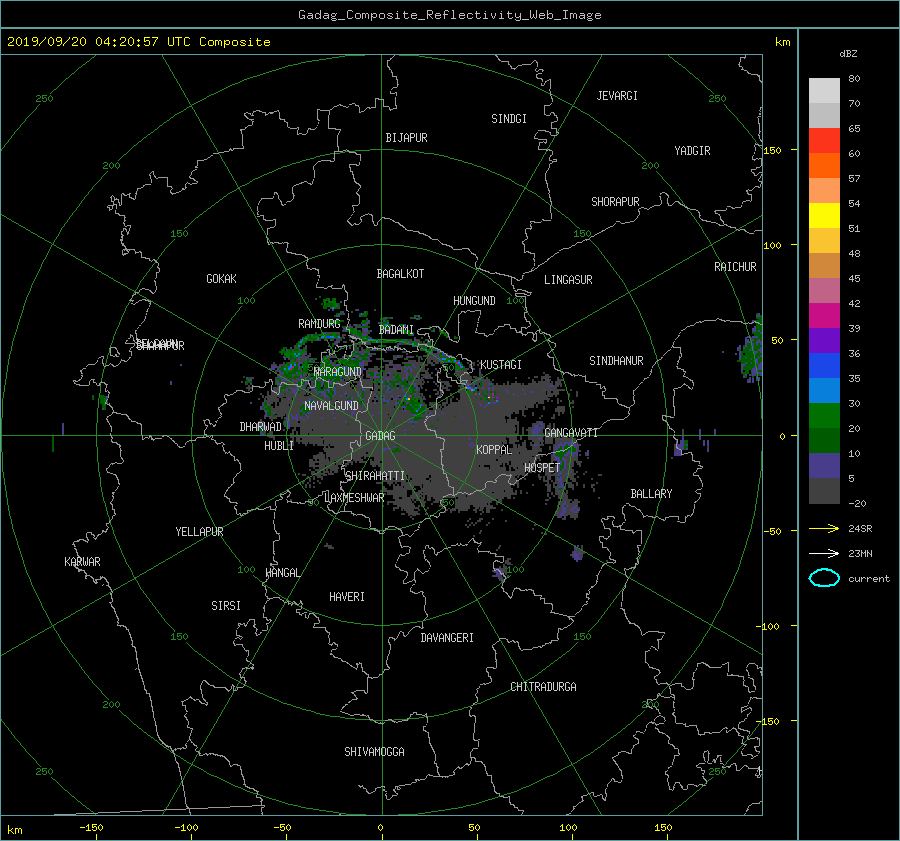Click the SHIVAMOGGA city label
The width and height of the screenshot is (900, 841).
(x=374, y=752)
